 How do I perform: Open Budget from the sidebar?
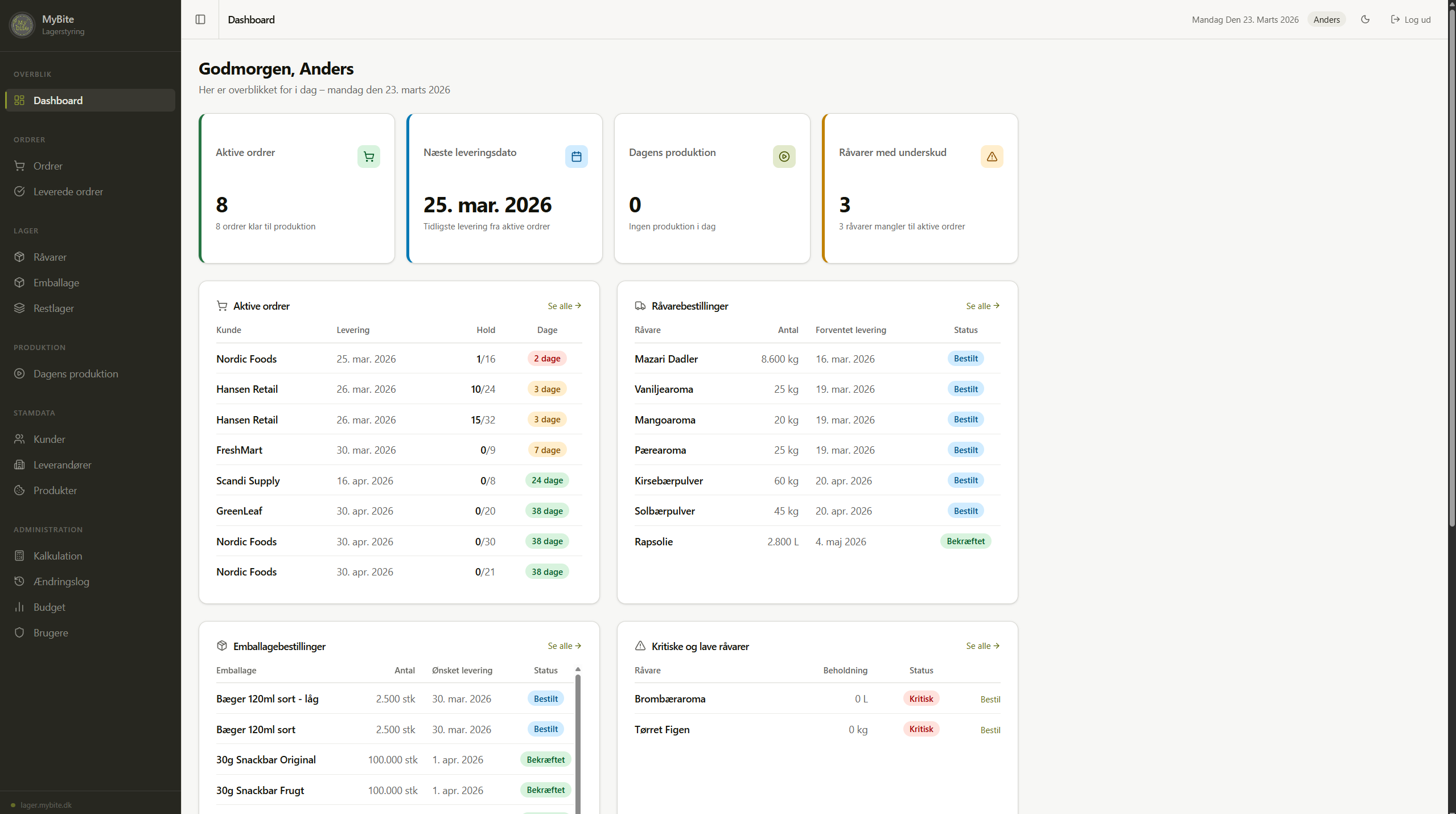[x=49, y=607]
